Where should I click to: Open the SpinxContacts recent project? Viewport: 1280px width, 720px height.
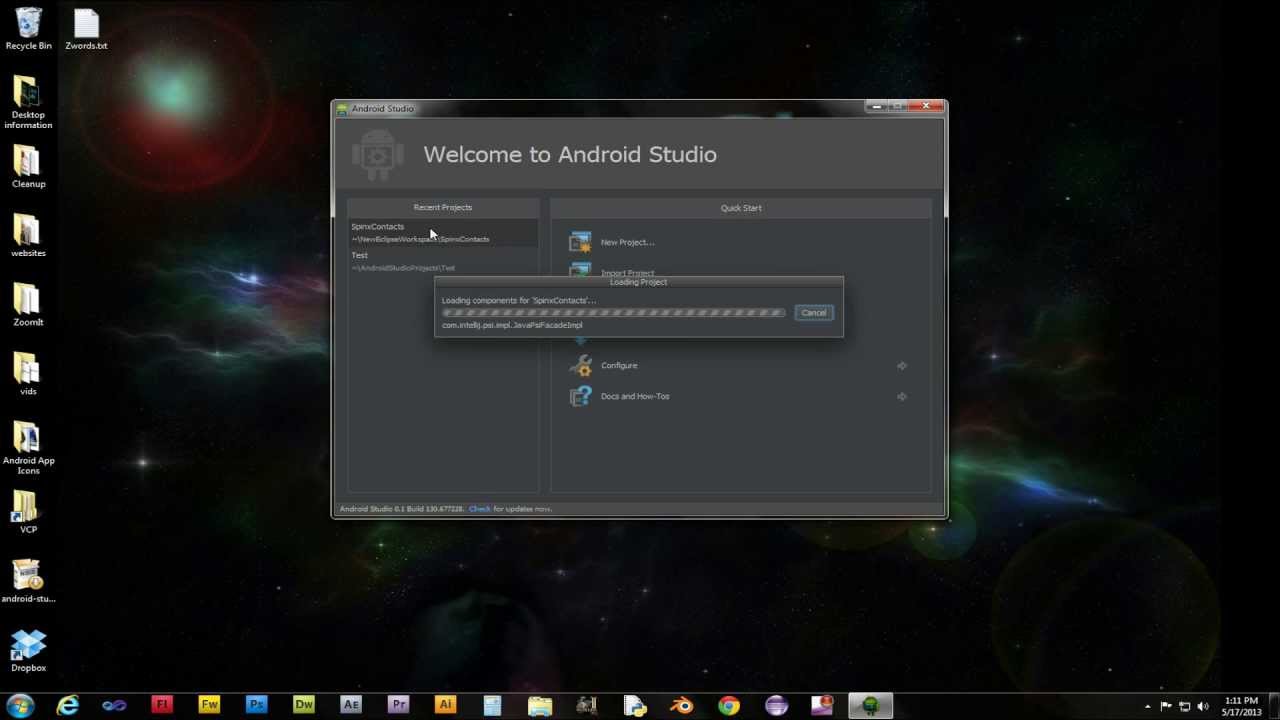443,233
